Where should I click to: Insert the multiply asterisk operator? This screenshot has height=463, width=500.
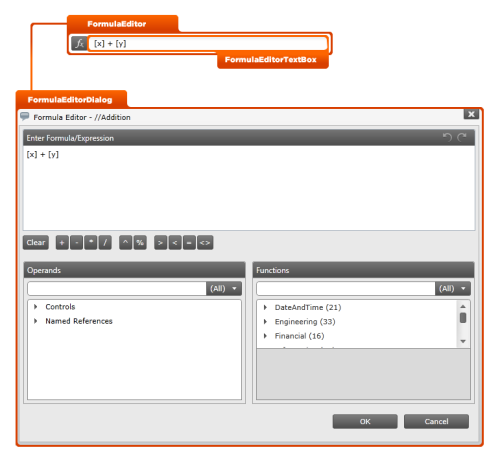click(91, 243)
